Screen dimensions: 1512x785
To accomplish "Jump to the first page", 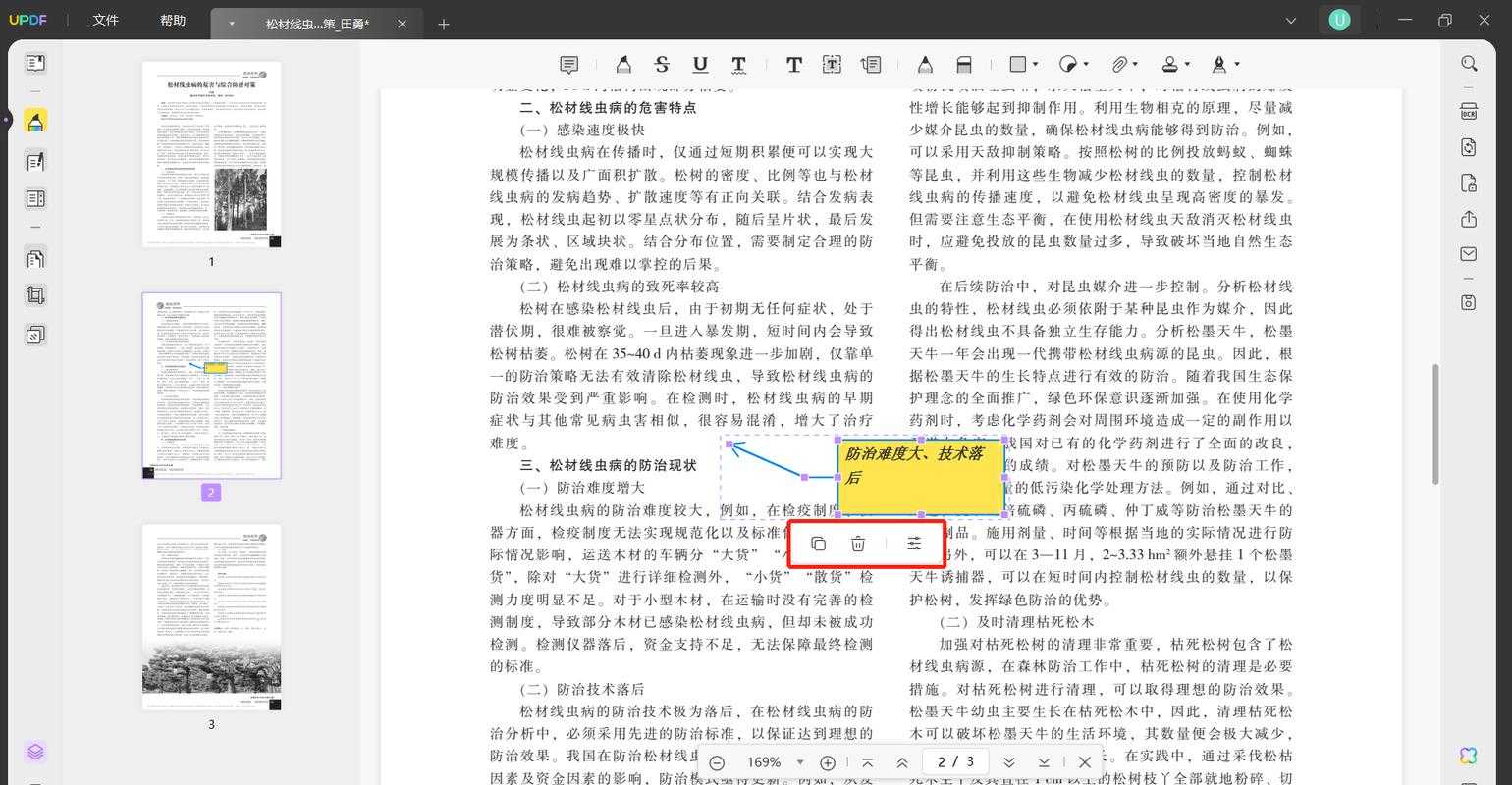I will (867, 761).
